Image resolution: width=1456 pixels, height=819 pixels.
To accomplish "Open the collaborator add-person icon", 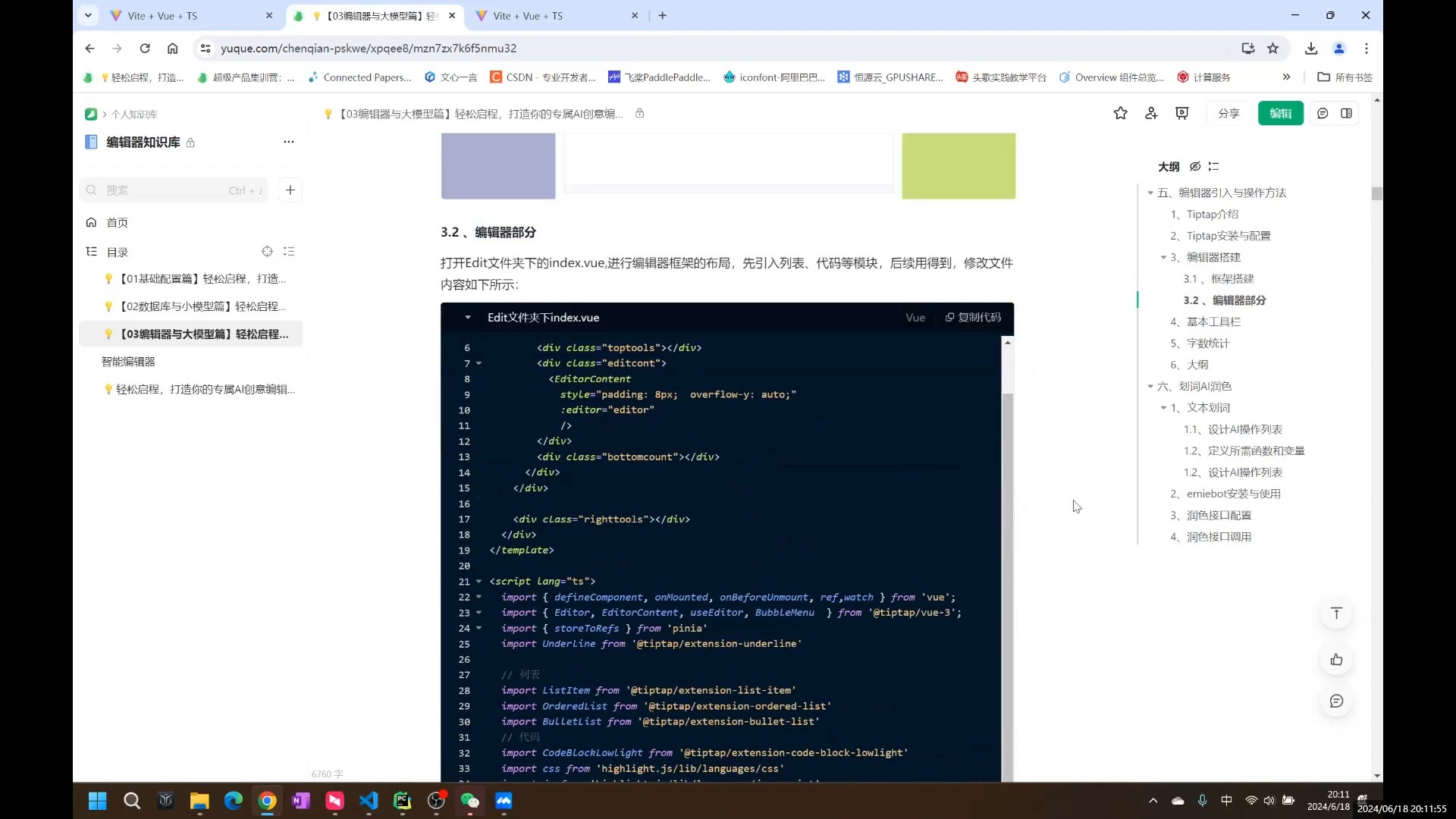I will (1151, 114).
